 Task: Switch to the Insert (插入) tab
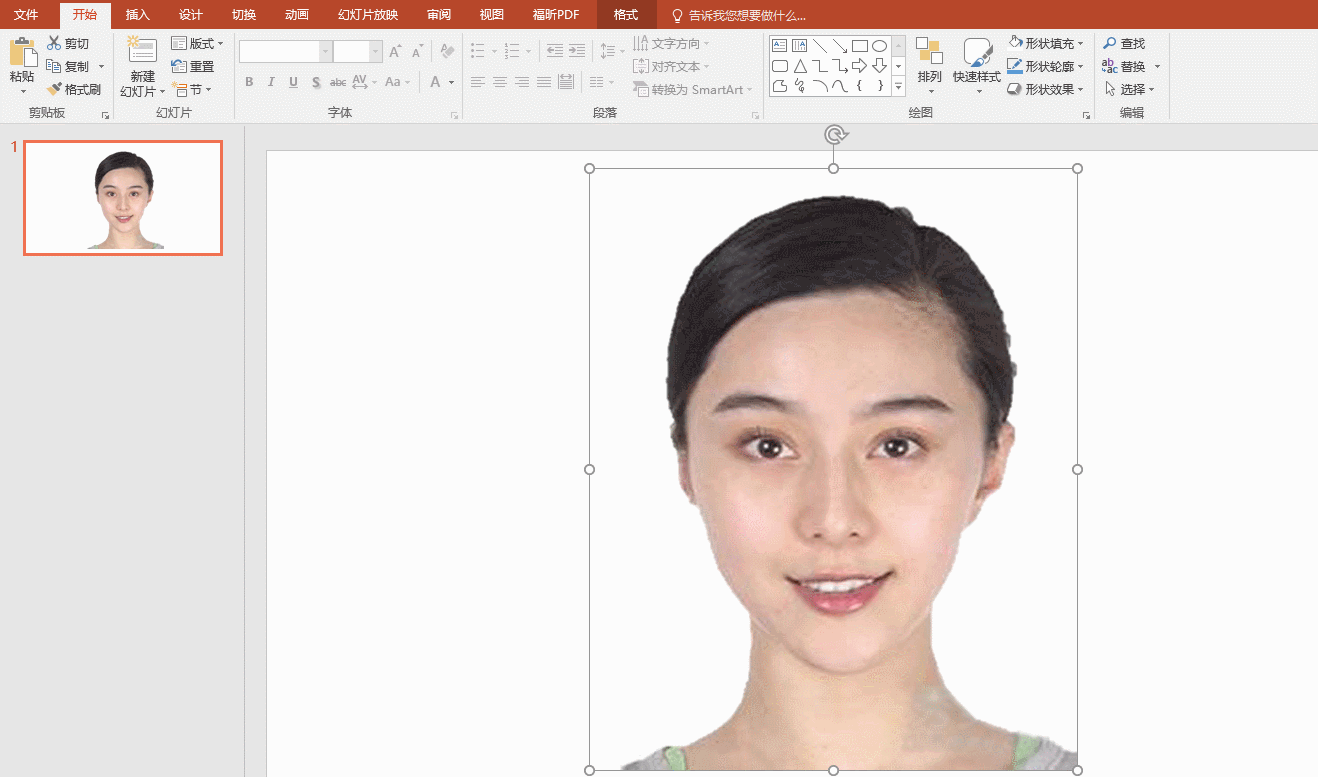coord(137,15)
